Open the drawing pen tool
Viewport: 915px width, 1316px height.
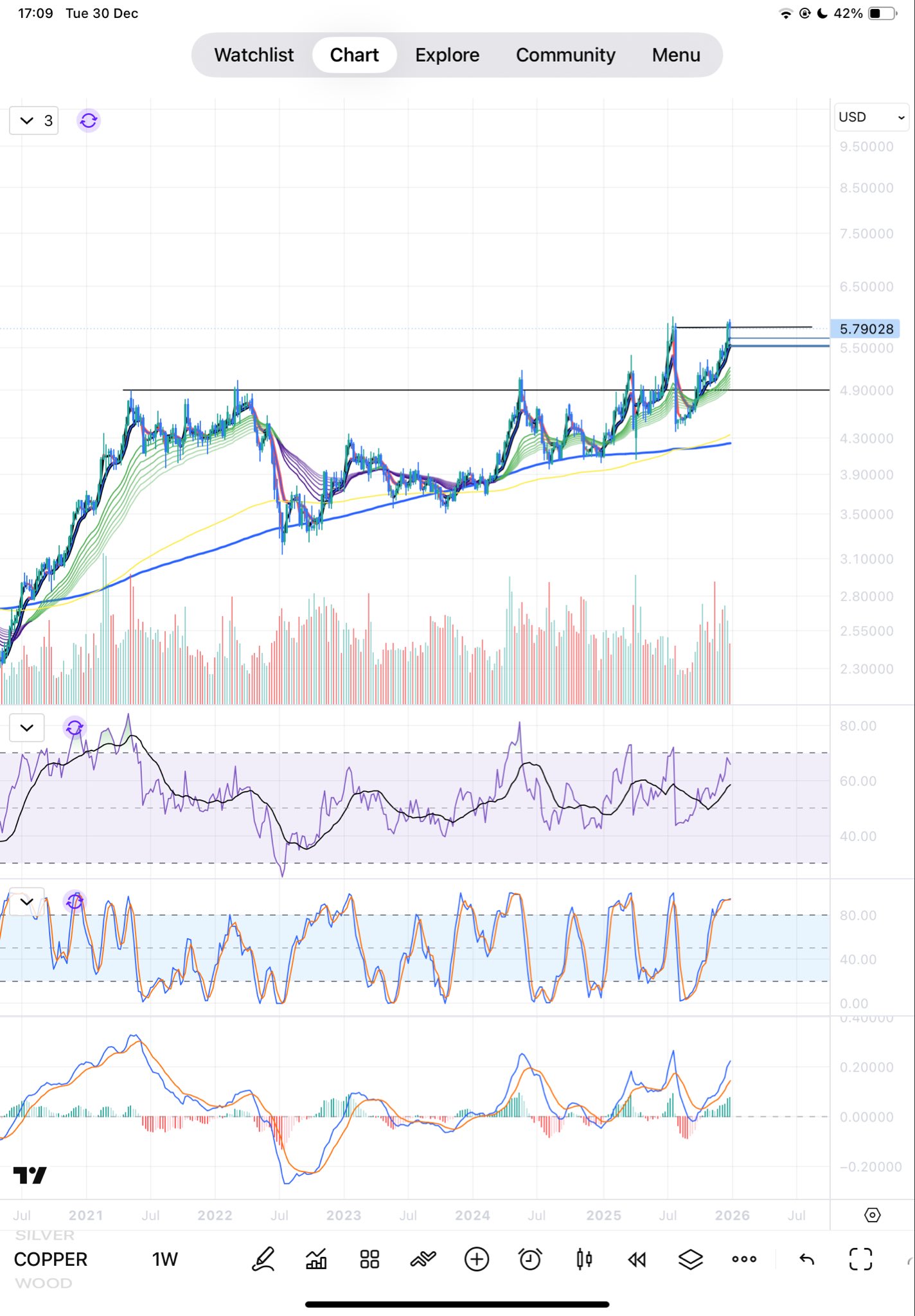tap(263, 1259)
